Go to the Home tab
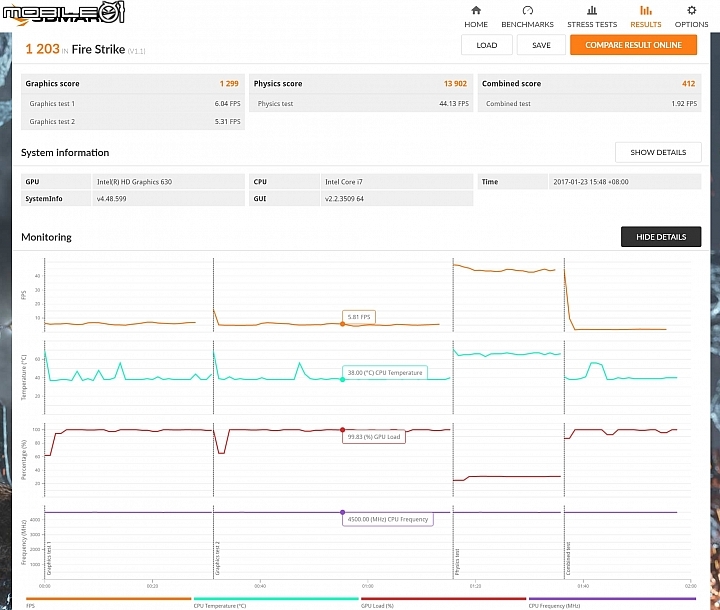 pyautogui.click(x=476, y=17)
